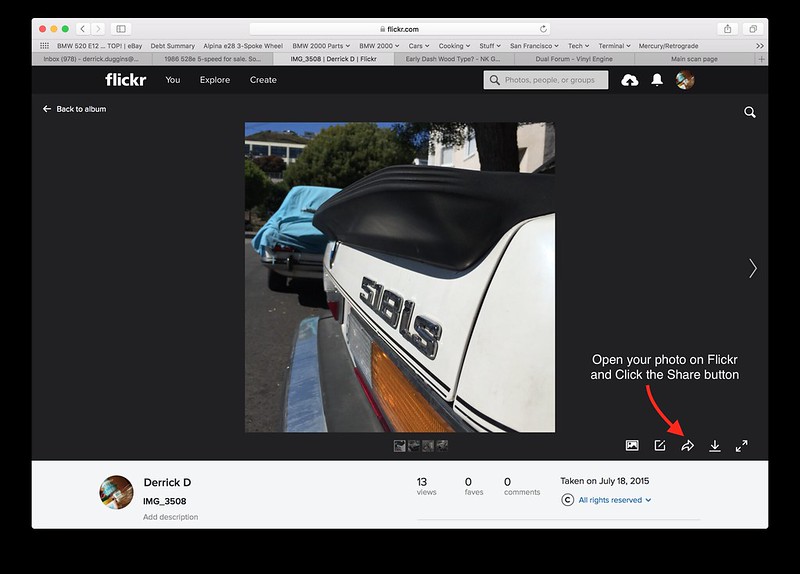Toggle the Safari sidebar button
This screenshot has height=574, width=800.
click(x=121, y=29)
